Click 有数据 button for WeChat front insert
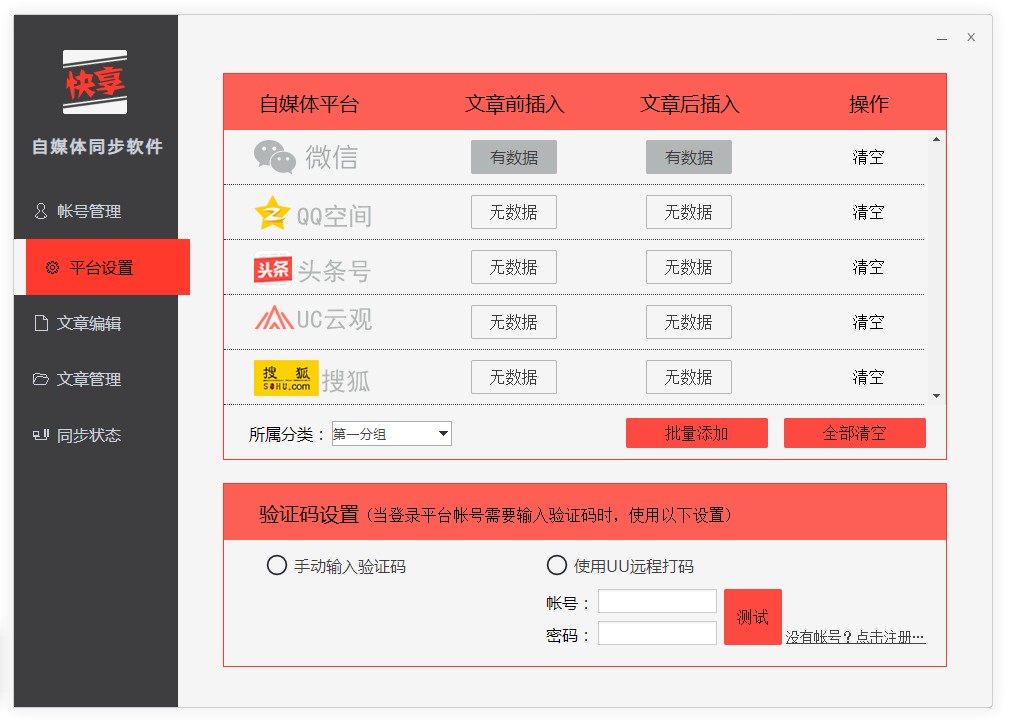 513,156
